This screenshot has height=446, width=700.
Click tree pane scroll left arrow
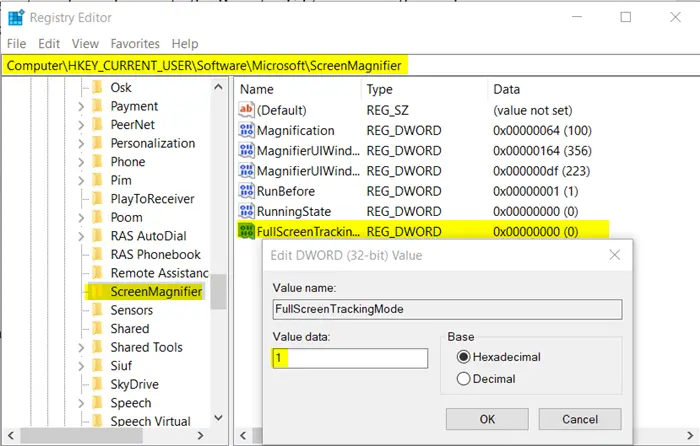[11, 435]
